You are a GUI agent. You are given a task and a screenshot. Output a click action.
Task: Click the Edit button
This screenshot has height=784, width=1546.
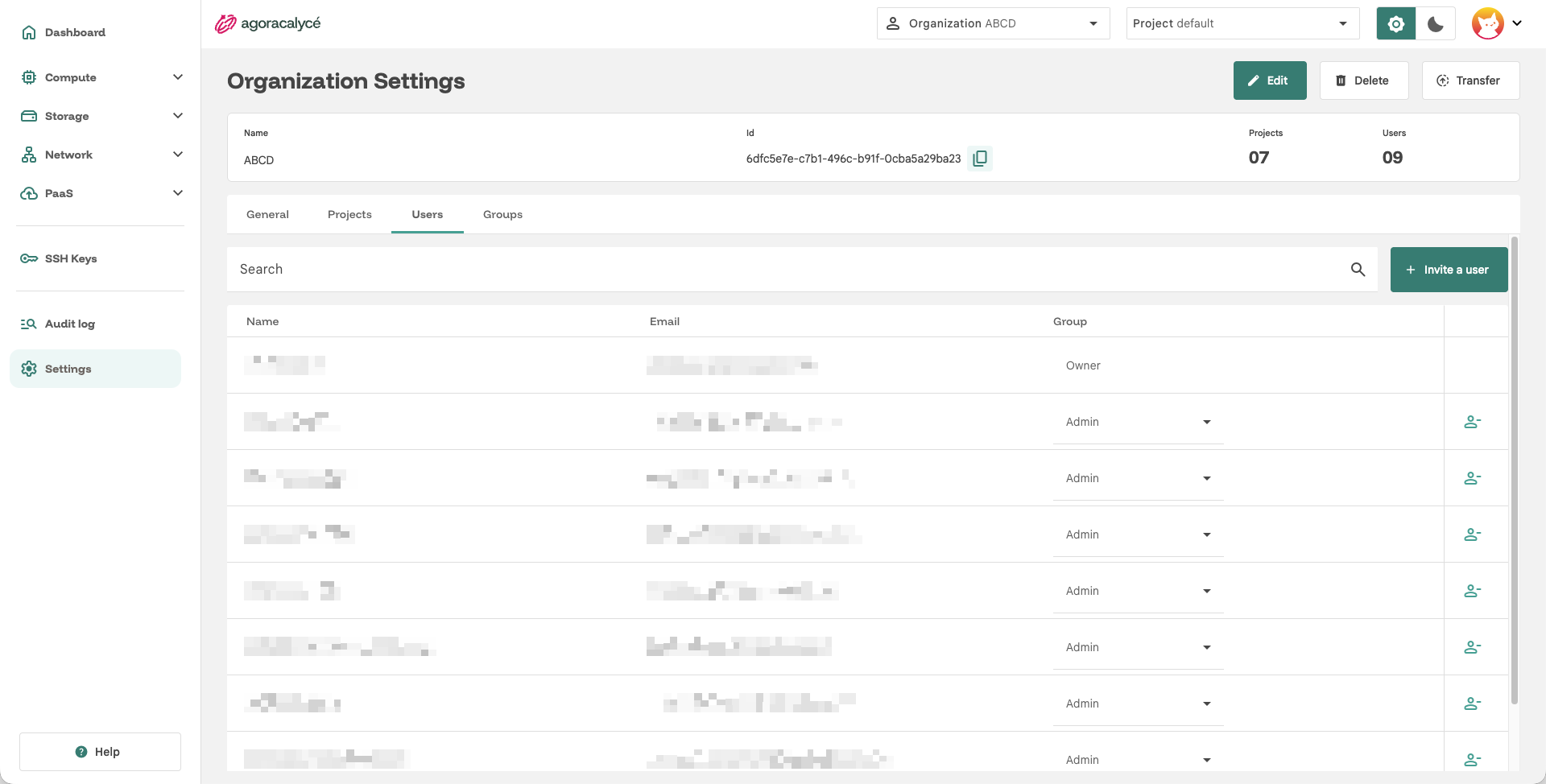[x=1270, y=80]
